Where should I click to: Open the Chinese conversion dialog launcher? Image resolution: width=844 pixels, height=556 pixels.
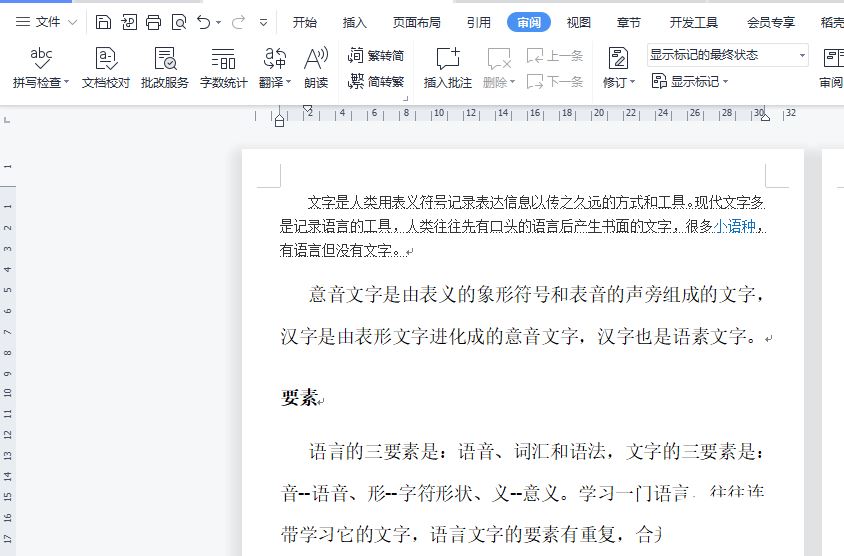(406, 98)
